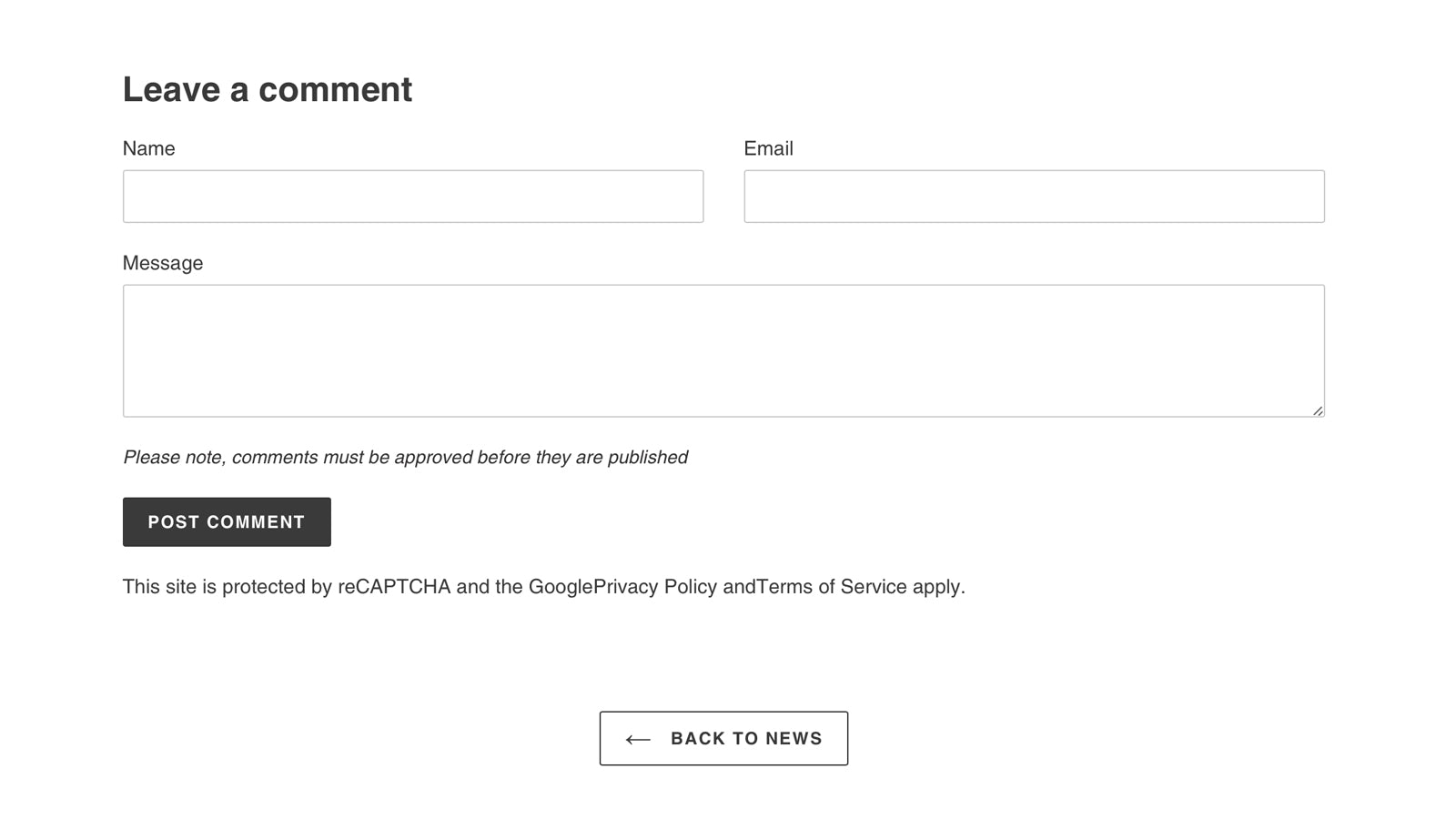Click the textarea resize handle
The height and width of the screenshot is (819, 1456).
pyautogui.click(x=1319, y=411)
